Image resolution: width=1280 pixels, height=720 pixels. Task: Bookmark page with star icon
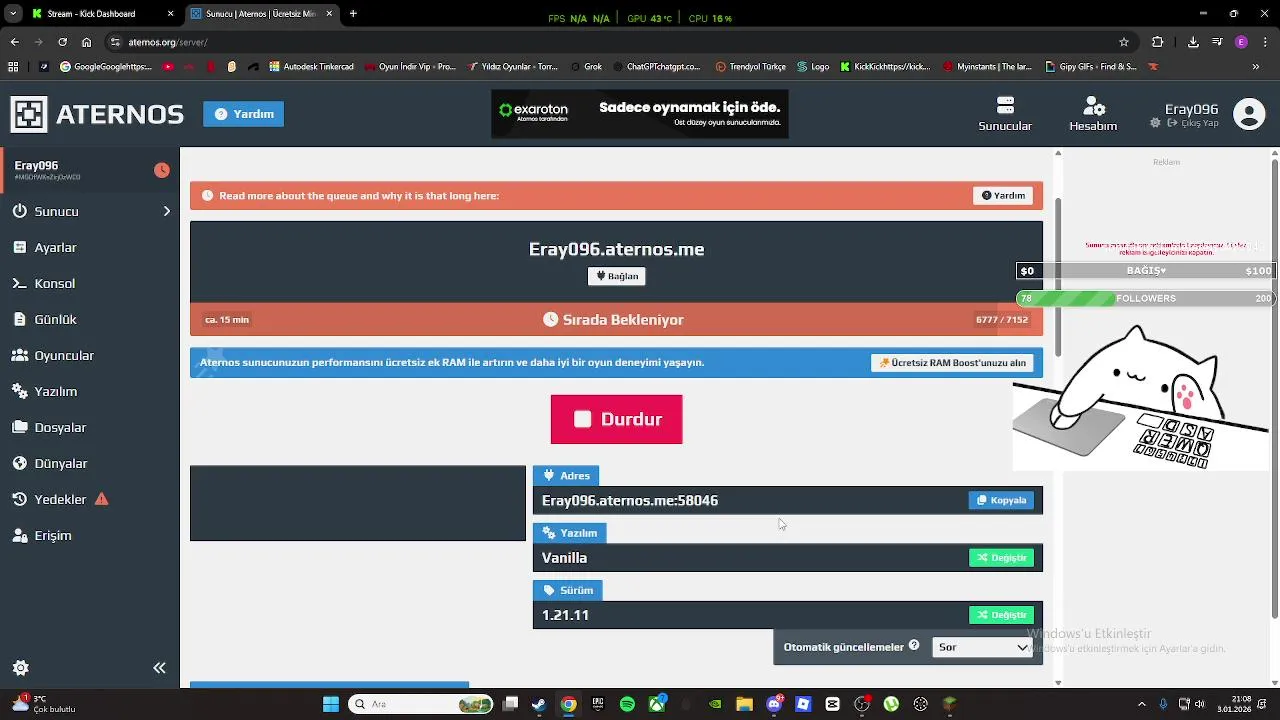click(x=1124, y=42)
